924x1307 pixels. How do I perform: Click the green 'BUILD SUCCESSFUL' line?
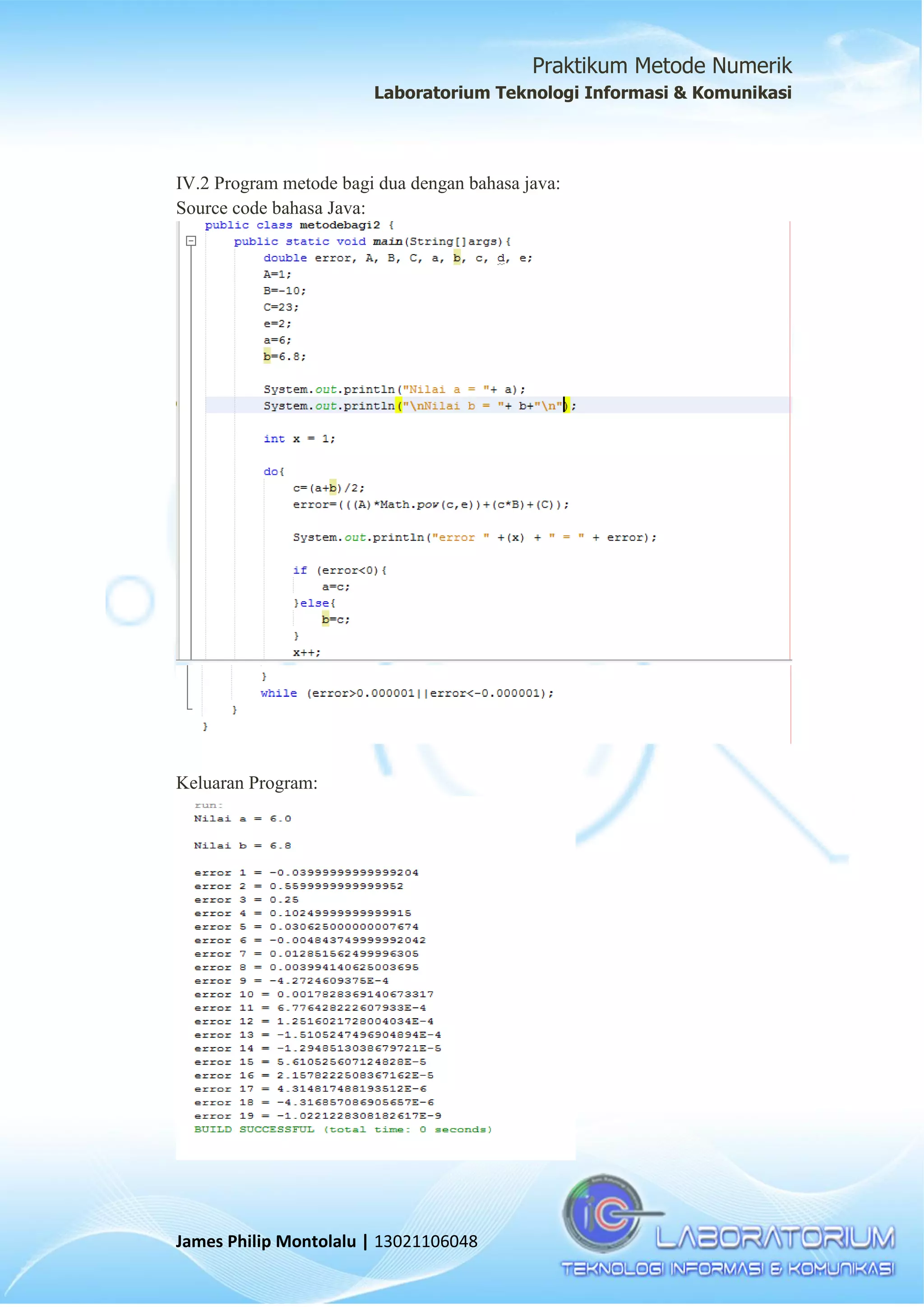(343, 1130)
